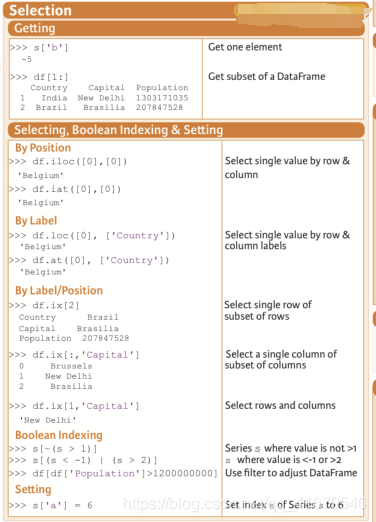The height and width of the screenshot is (522, 376).
Task: Click the By Label subheading
Action: [36, 220]
